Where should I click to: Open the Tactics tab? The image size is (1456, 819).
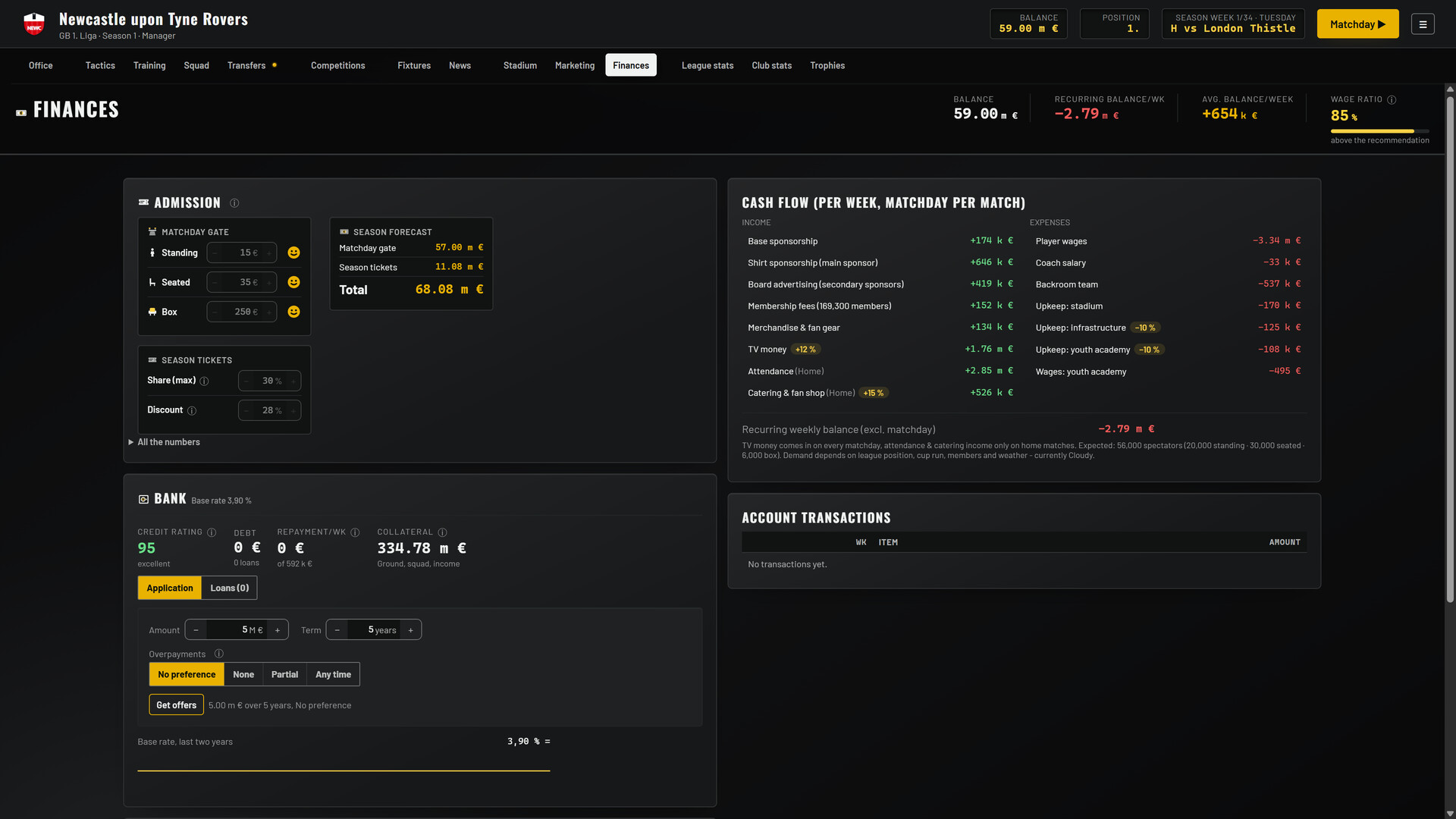[100, 65]
